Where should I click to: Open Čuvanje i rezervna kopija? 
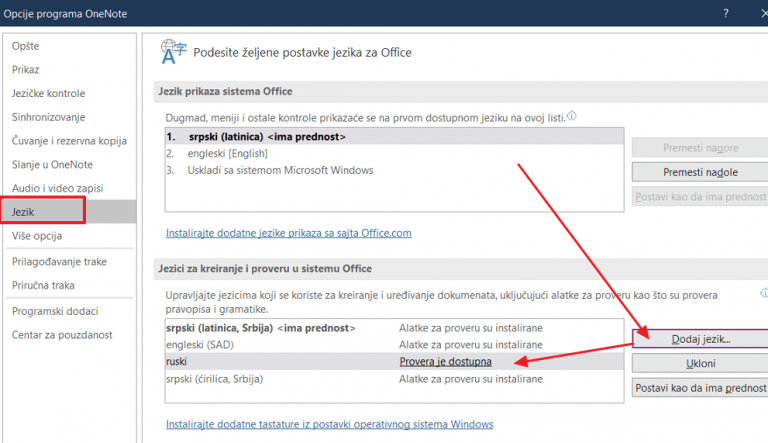(69, 141)
